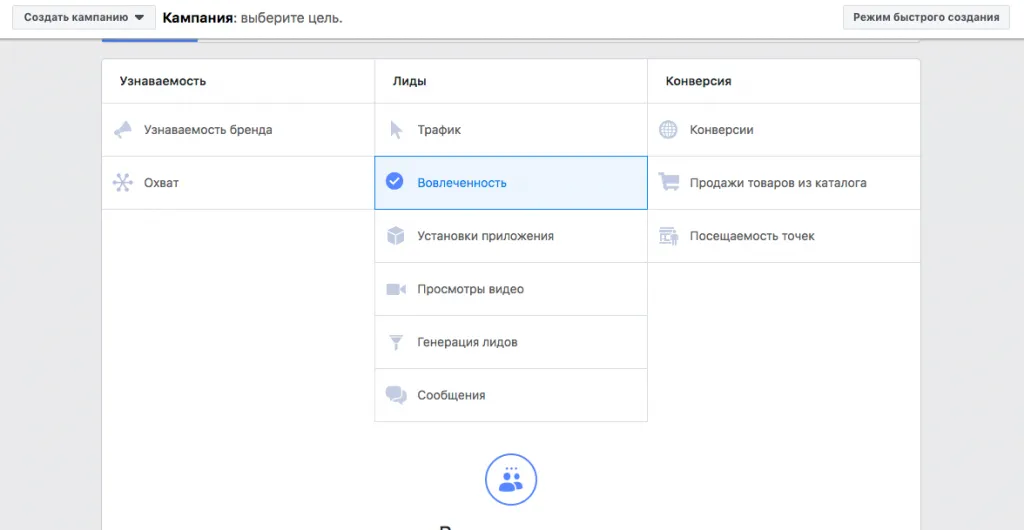Click the cursor arrow icon beside Трафик

click(x=396, y=130)
